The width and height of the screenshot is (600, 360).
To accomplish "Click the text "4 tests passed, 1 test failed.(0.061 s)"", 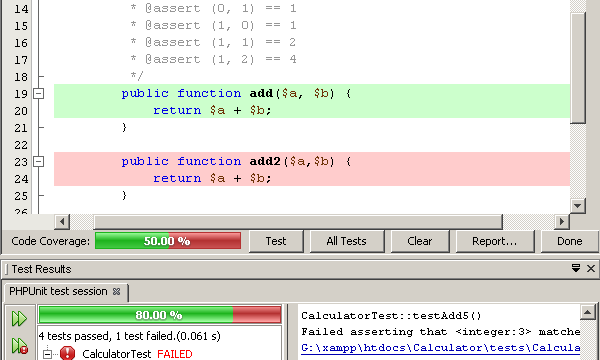I will point(129,336).
